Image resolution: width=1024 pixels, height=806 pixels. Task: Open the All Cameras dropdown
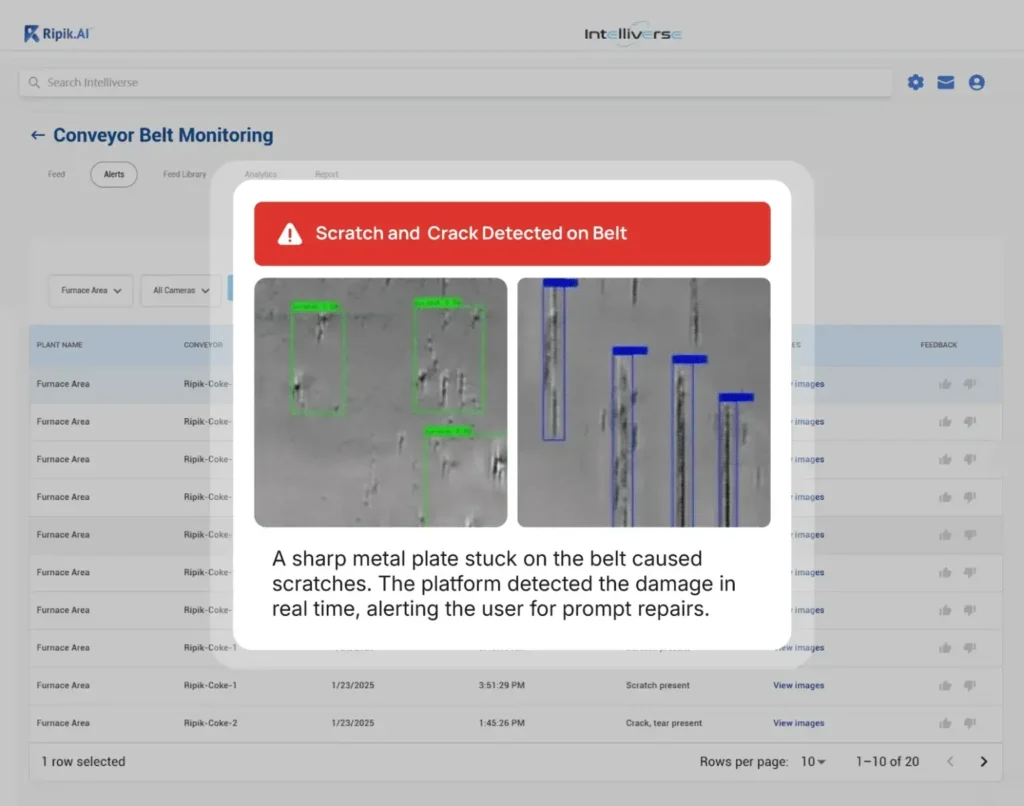[x=179, y=290]
